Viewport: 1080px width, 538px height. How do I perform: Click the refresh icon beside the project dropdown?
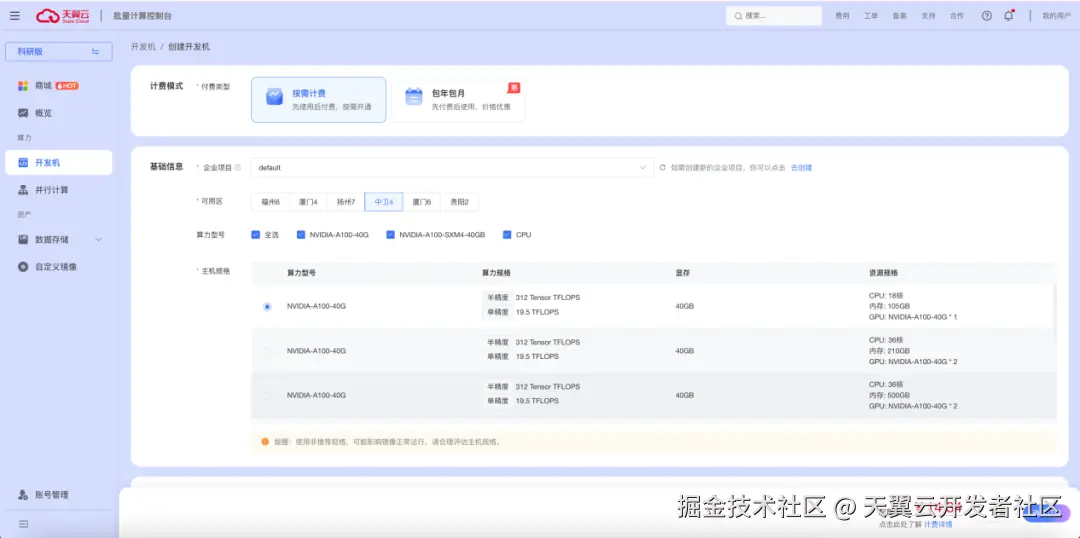[x=663, y=167]
